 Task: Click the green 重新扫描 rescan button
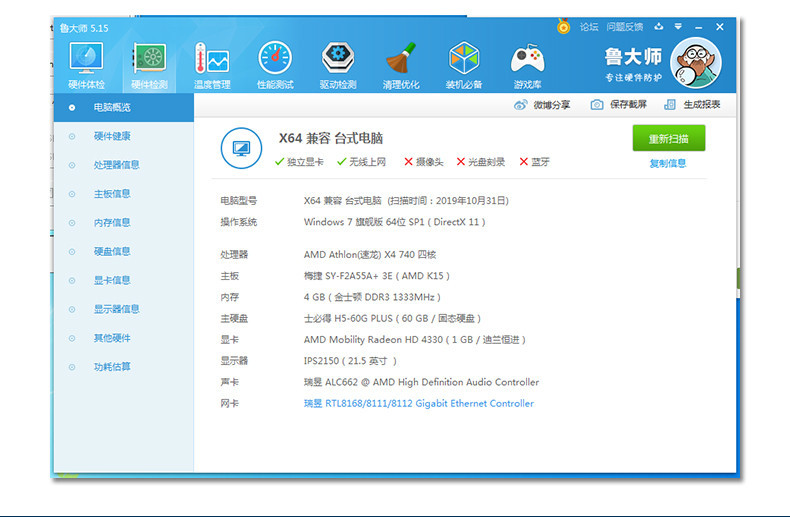(x=669, y=139)
